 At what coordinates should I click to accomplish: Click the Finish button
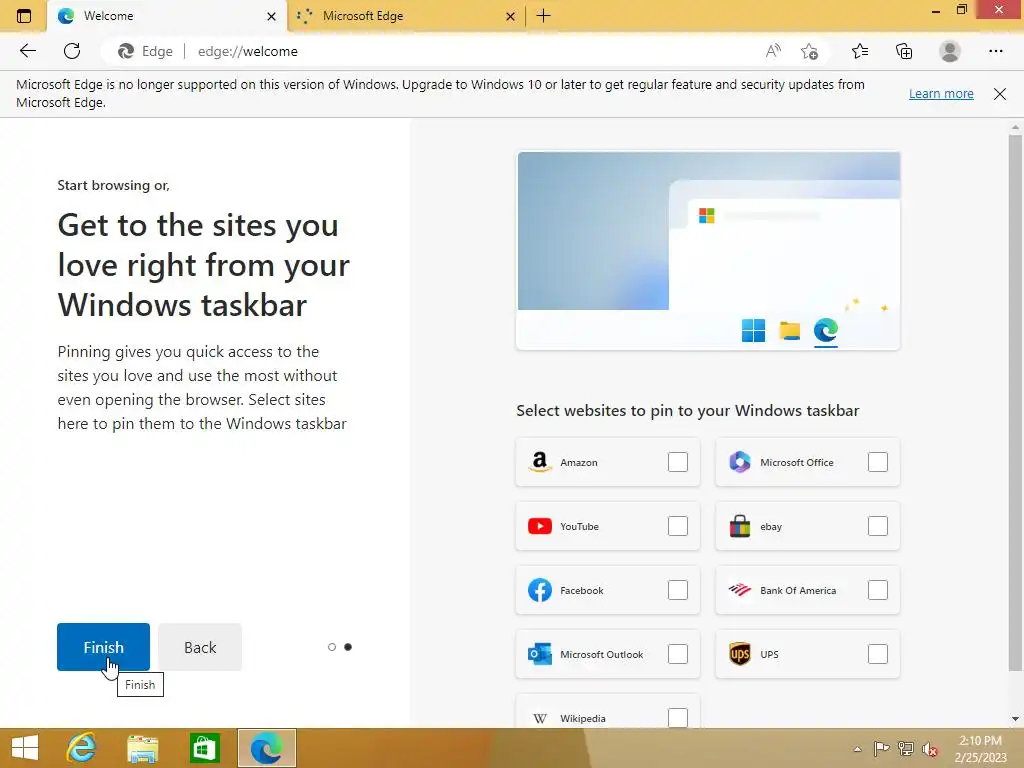tap(103, 647)
